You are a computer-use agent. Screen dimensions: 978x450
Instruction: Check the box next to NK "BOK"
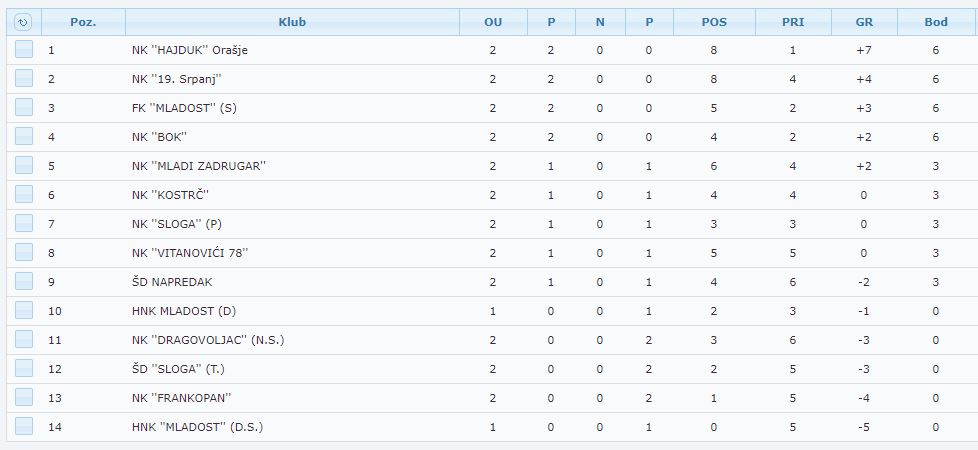click(x=24, y=136)
